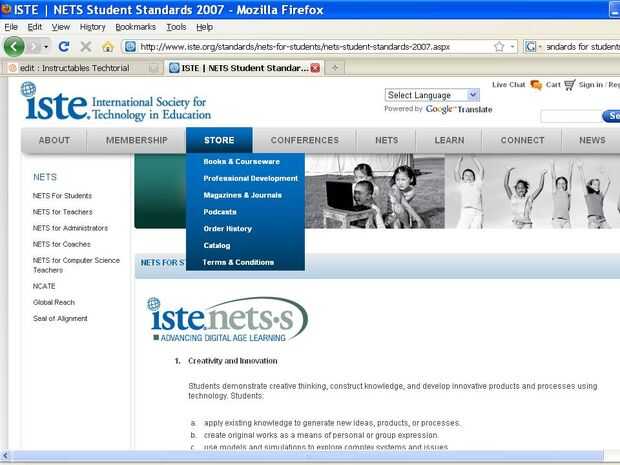Click the stop loading X icon
Viewport: 620px width, 465px height.
(x=85, y=47)
